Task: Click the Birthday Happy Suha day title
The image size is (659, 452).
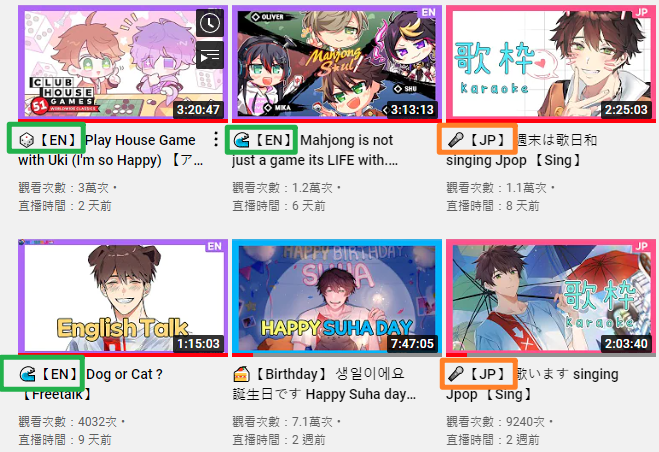Action: tap(324, 384)
